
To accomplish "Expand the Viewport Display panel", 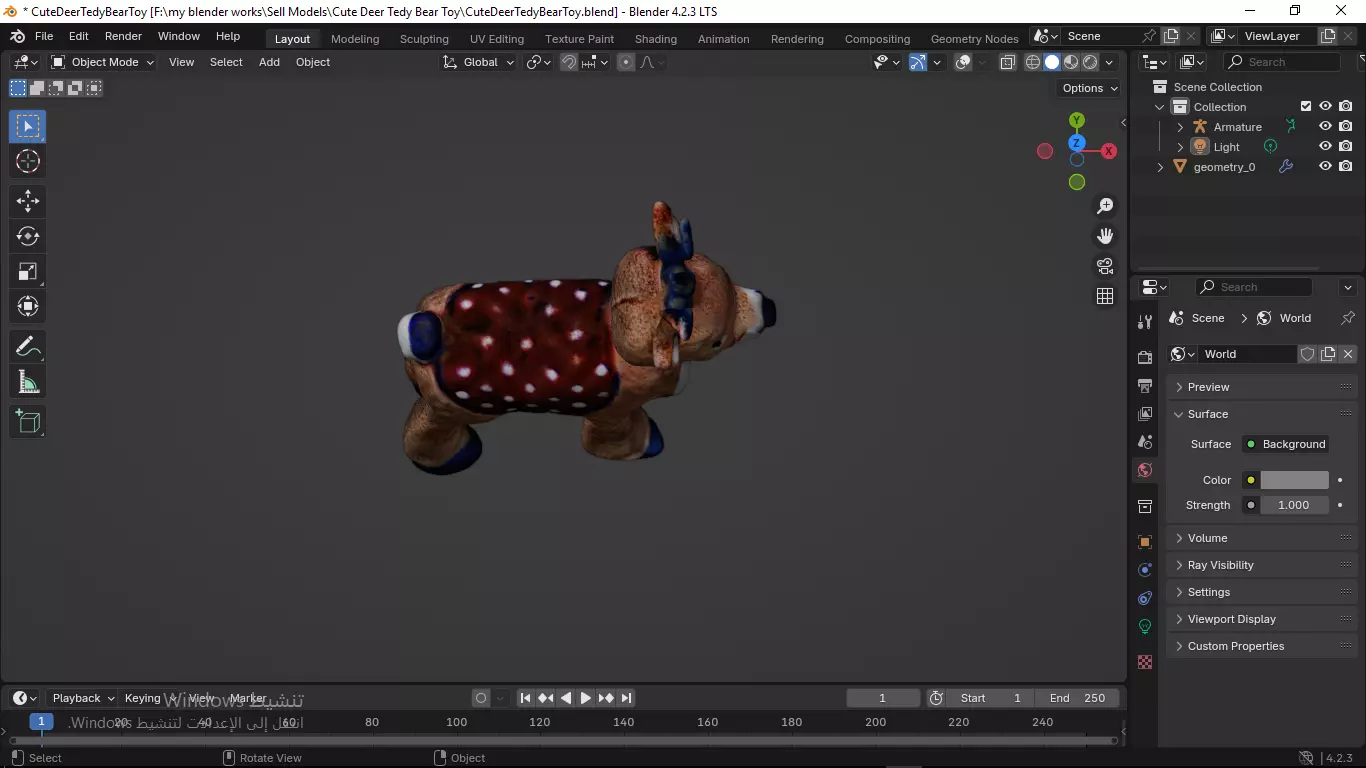I will (1262, 619).
